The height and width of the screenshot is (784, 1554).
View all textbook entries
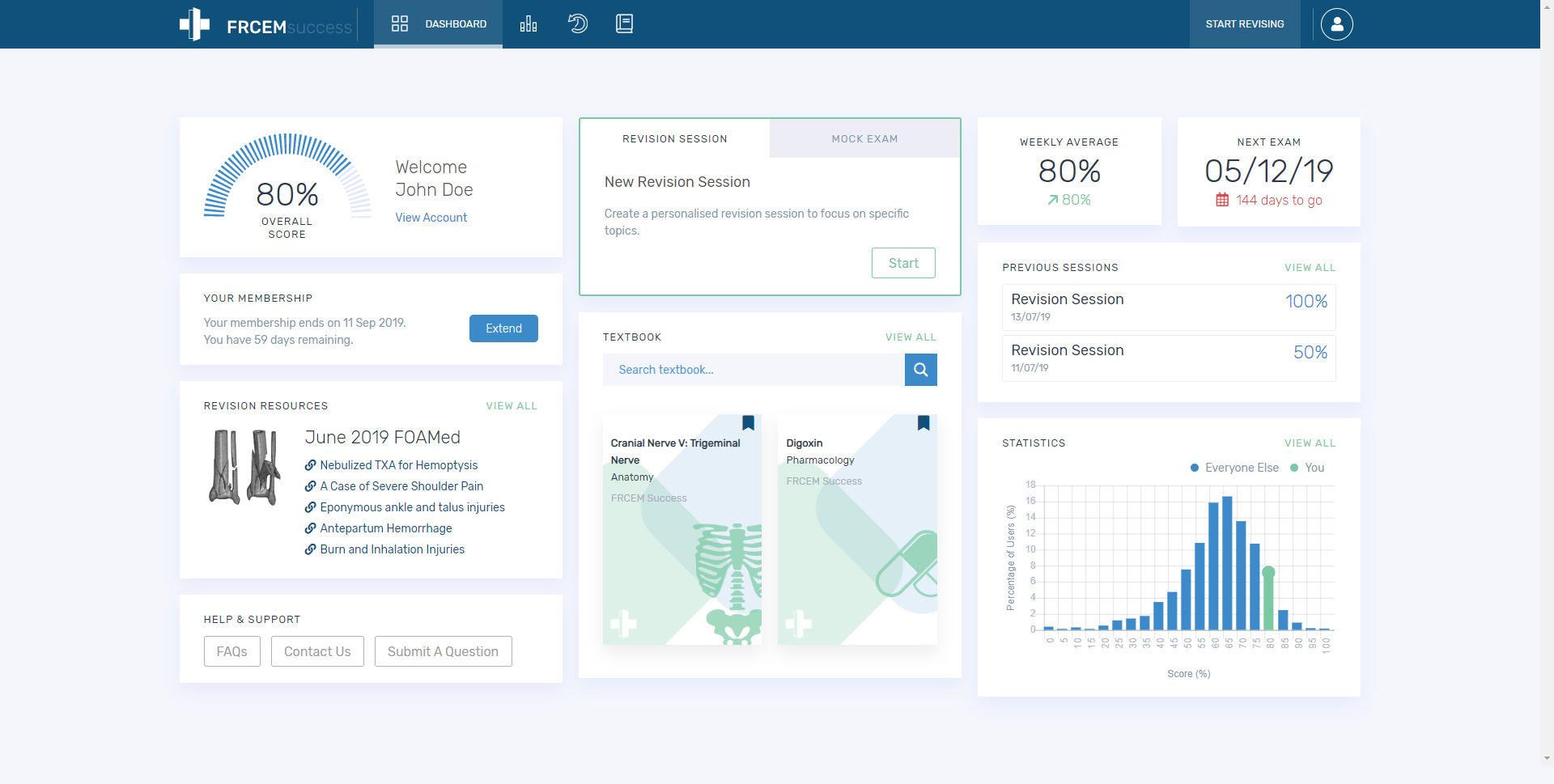(x=911, y=337)
